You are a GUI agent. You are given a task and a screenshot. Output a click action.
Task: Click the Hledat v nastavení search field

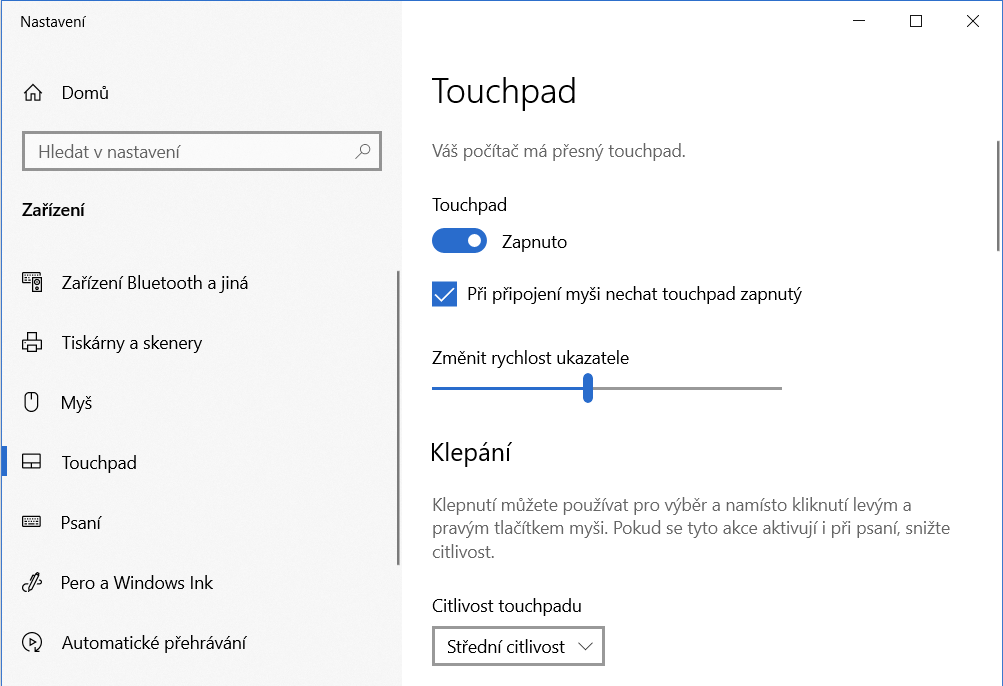[x=202, y=151]
